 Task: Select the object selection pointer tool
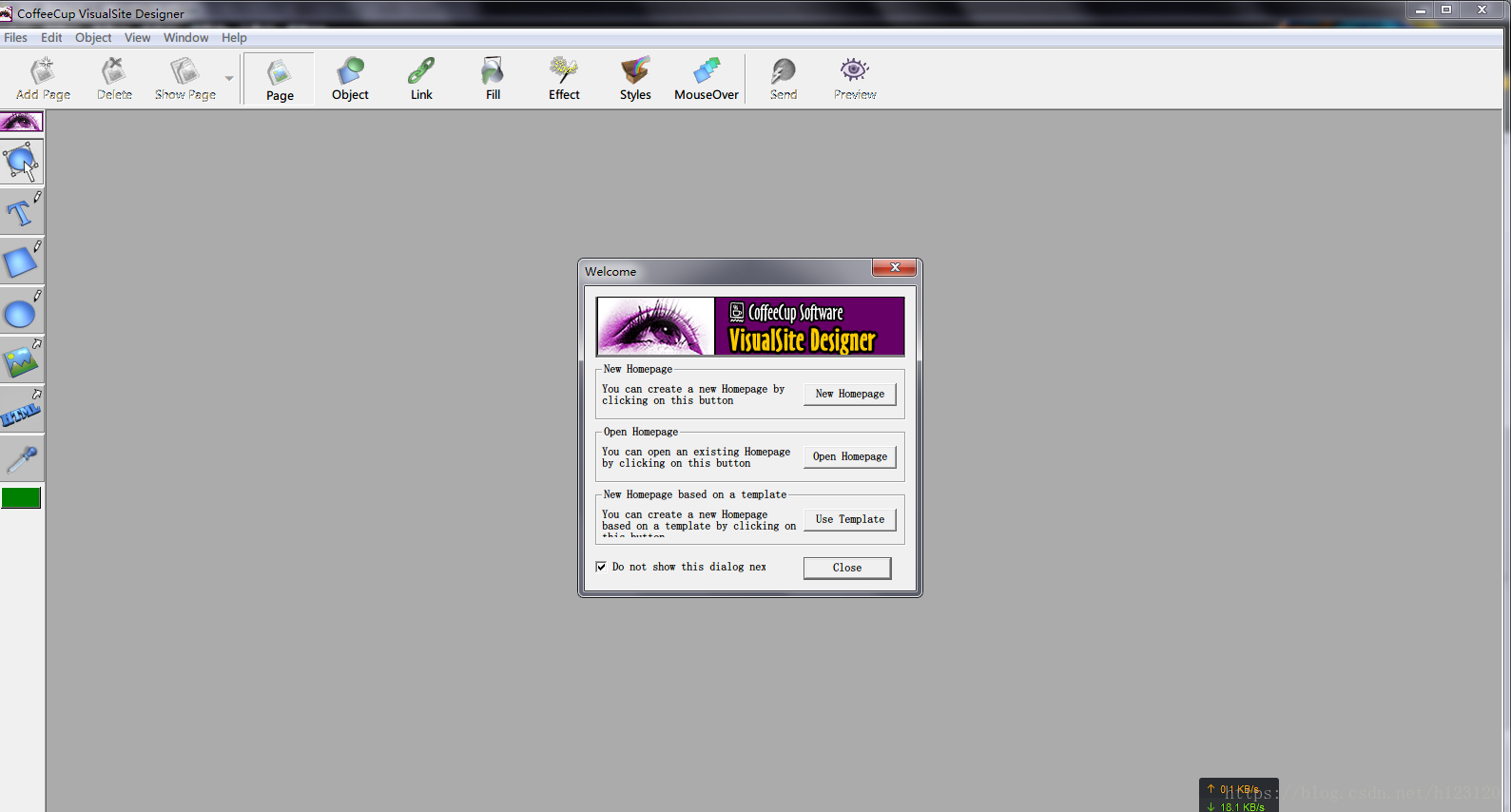(21, 162)
